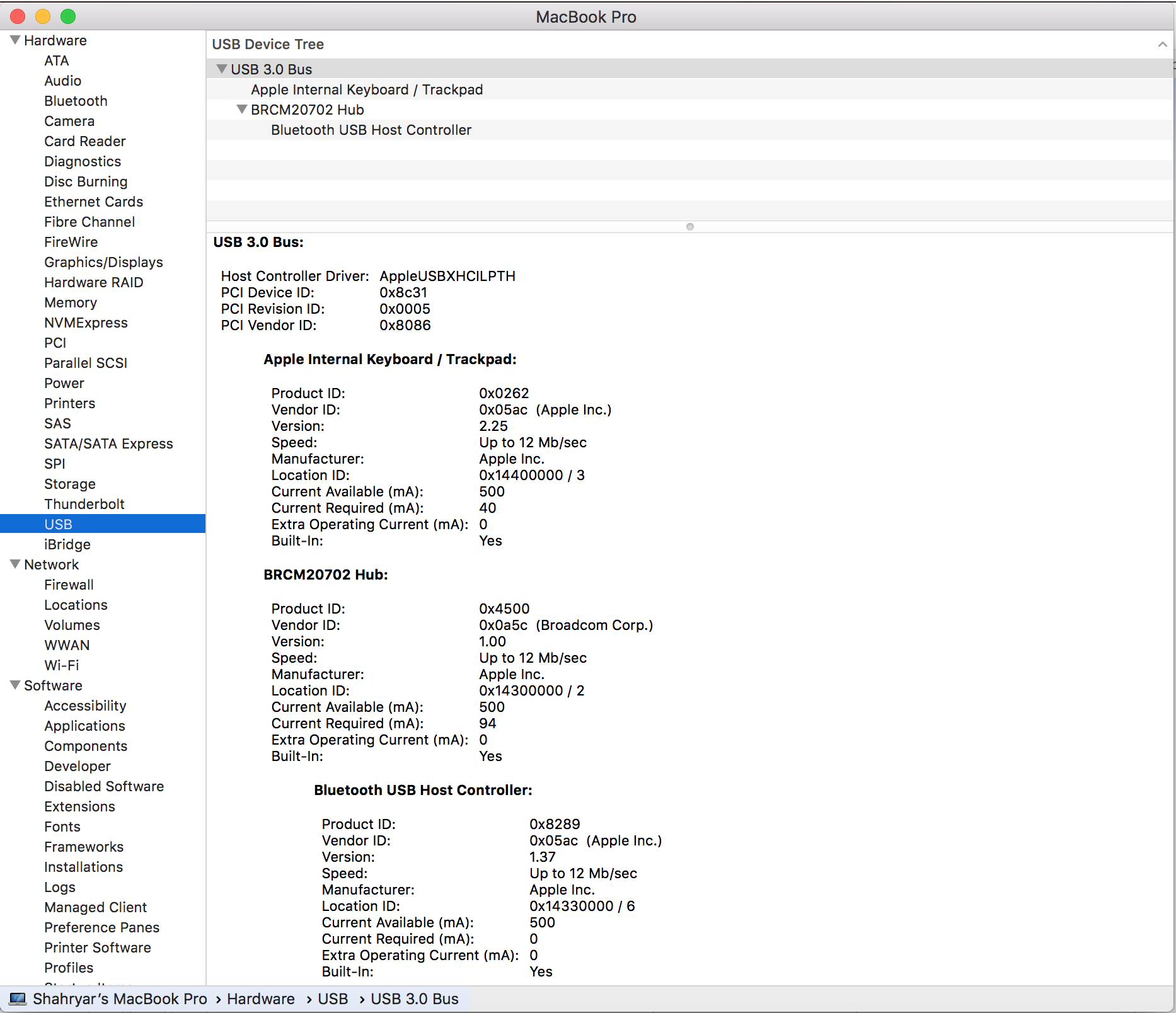
Task: Select Fonts under Software
Action: [x=62, y=827]
